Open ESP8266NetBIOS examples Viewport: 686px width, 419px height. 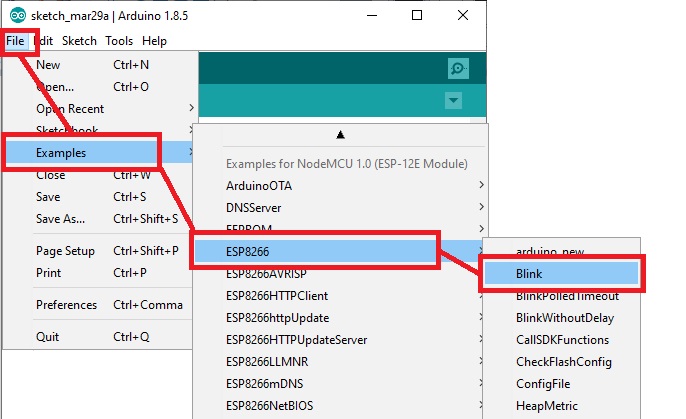coord(340,406)
